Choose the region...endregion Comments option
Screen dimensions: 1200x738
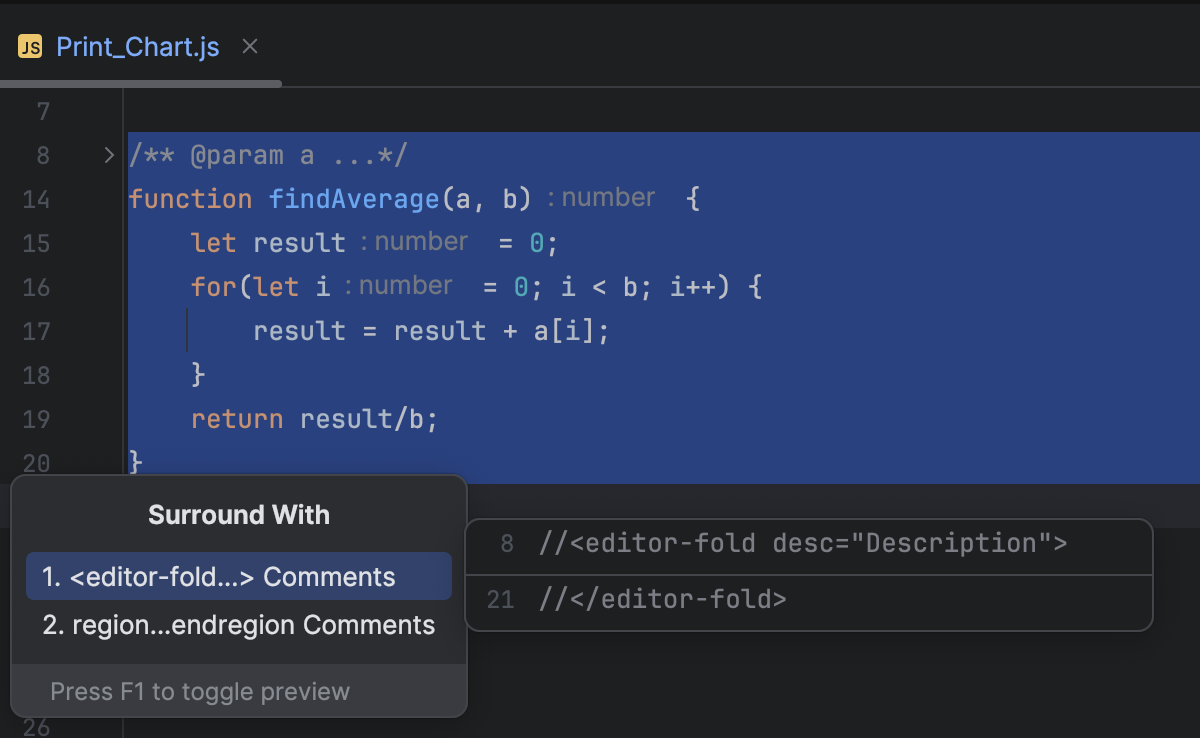click(238, 625)
